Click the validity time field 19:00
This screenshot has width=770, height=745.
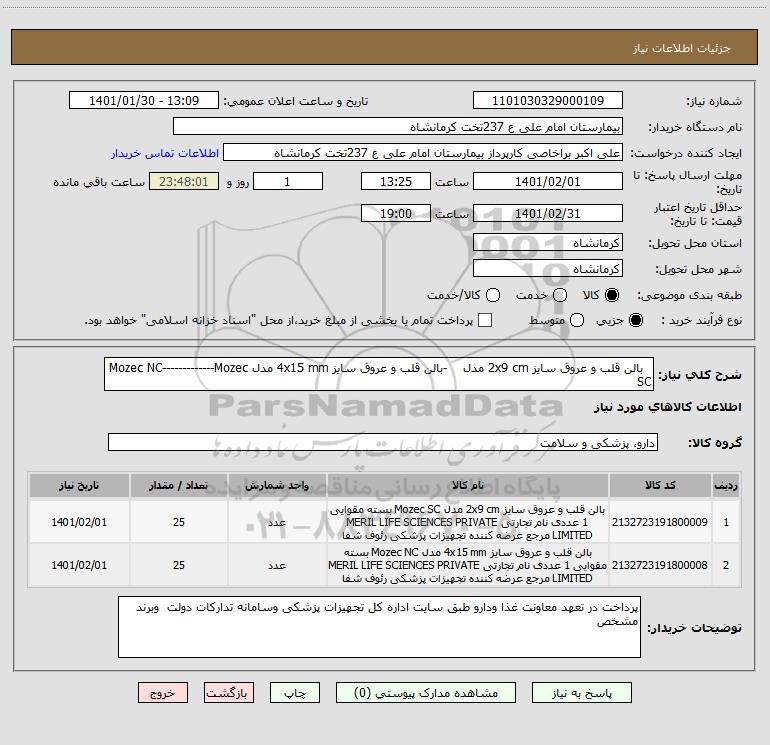coord(396,213)
